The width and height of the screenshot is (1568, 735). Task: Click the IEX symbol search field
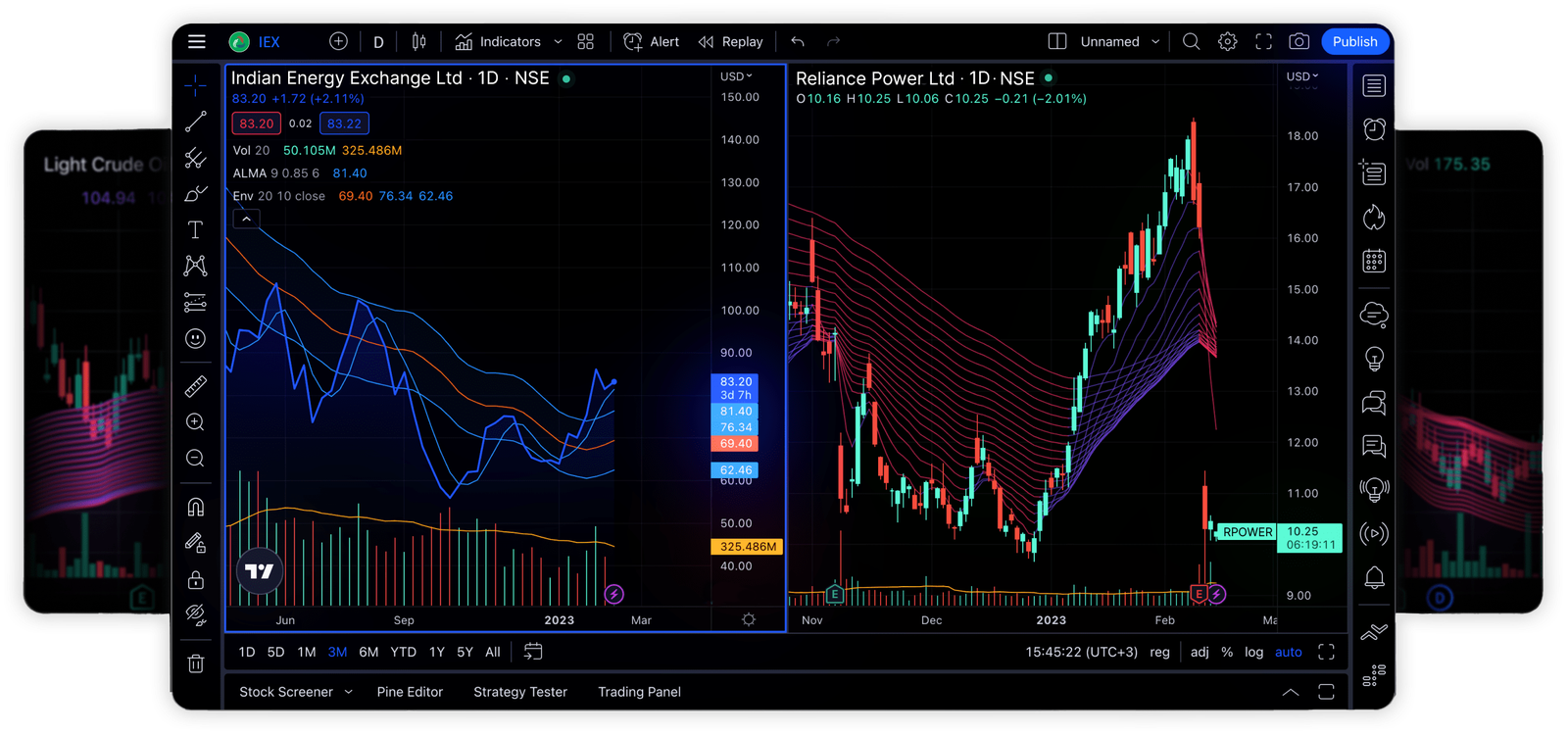(x=269, y=41)
